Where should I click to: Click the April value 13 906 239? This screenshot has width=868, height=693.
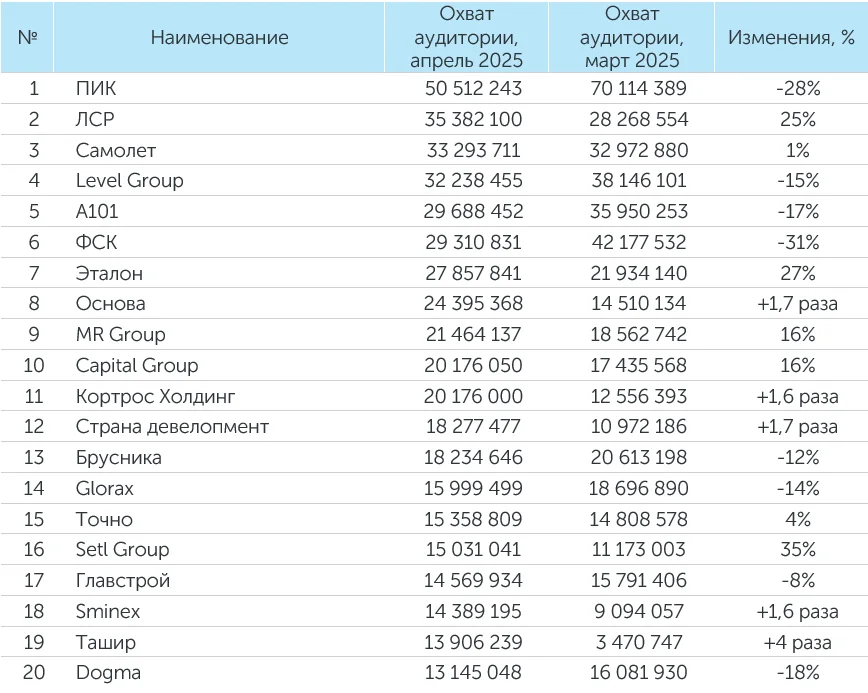coord(466,642)
